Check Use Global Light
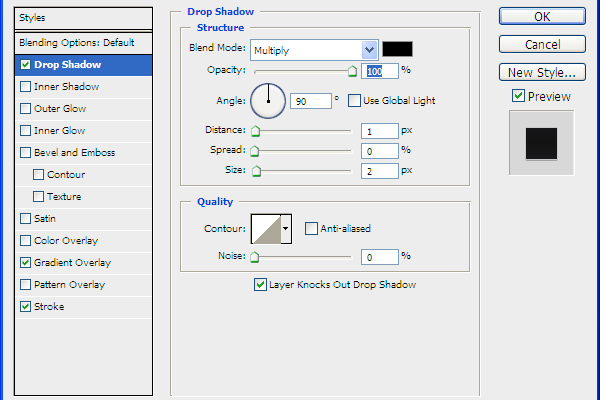 point(354,101)
